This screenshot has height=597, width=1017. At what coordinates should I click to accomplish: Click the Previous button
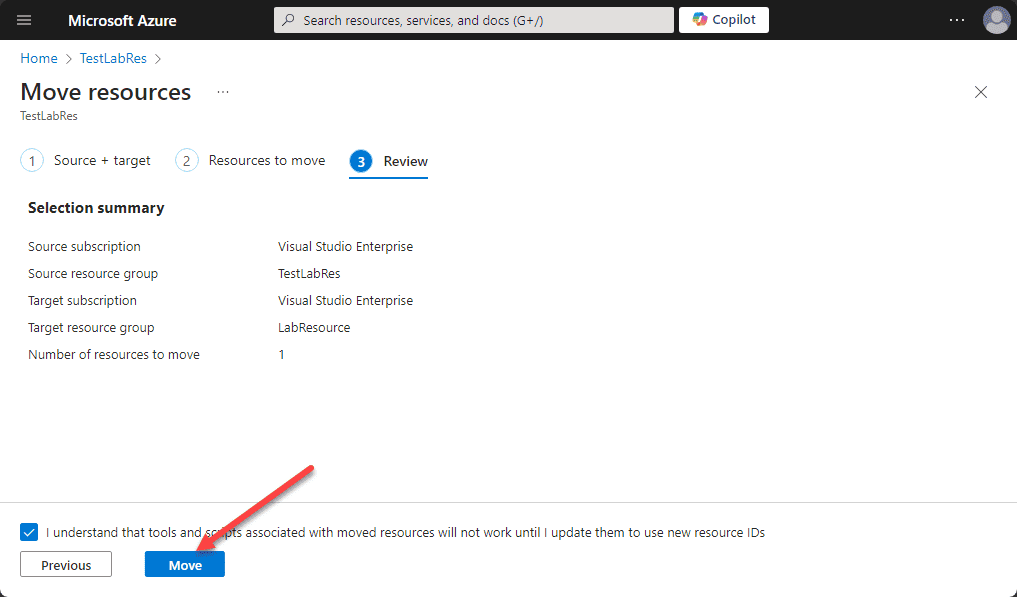[66, 565]
